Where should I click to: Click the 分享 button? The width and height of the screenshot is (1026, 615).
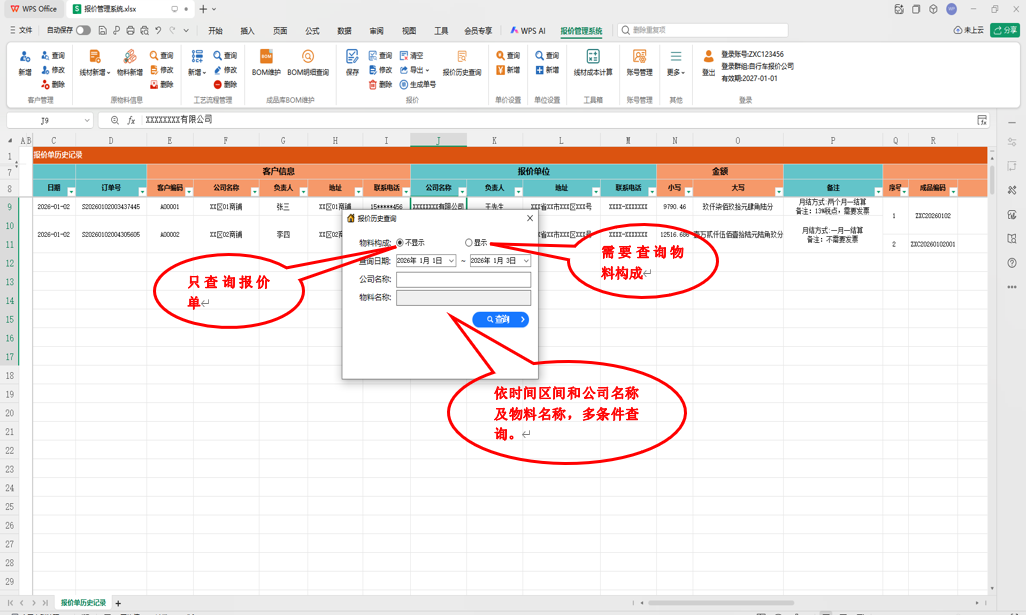[1005, 30]
